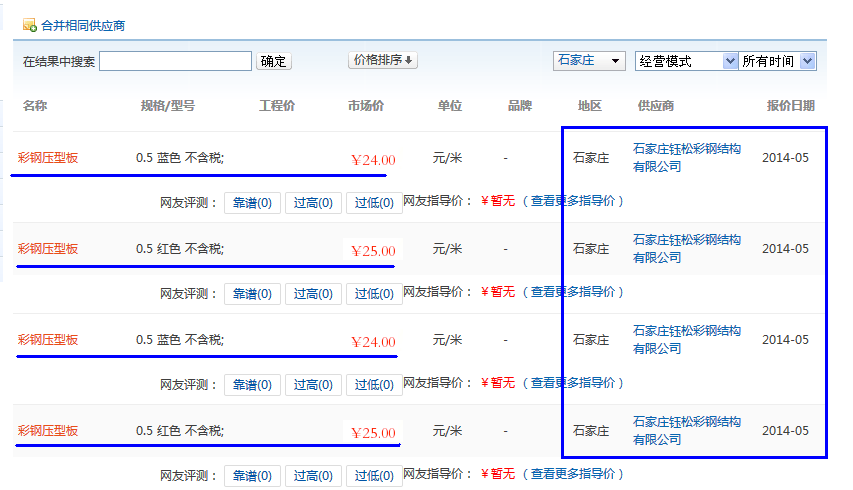853x490 pixels.
Task: Open 查看更多指导价 under the first row
Action: pos(573,201)
